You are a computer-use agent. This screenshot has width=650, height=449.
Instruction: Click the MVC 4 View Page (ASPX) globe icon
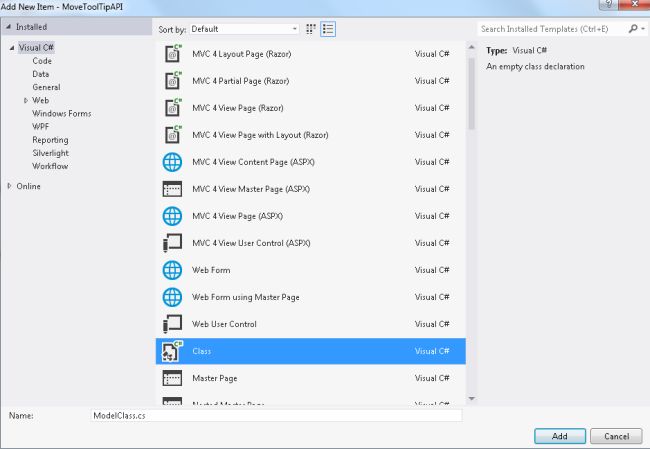click(x=172, y=216)
